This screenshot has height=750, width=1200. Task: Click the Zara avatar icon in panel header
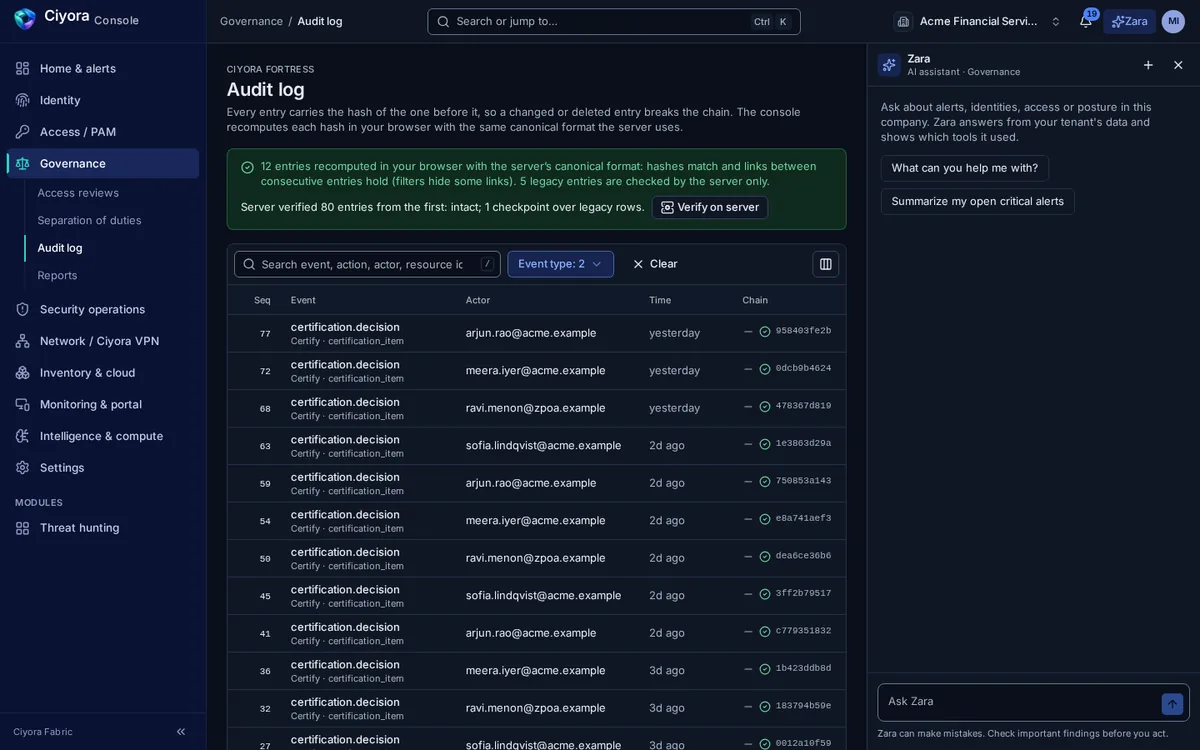(889, 65)
